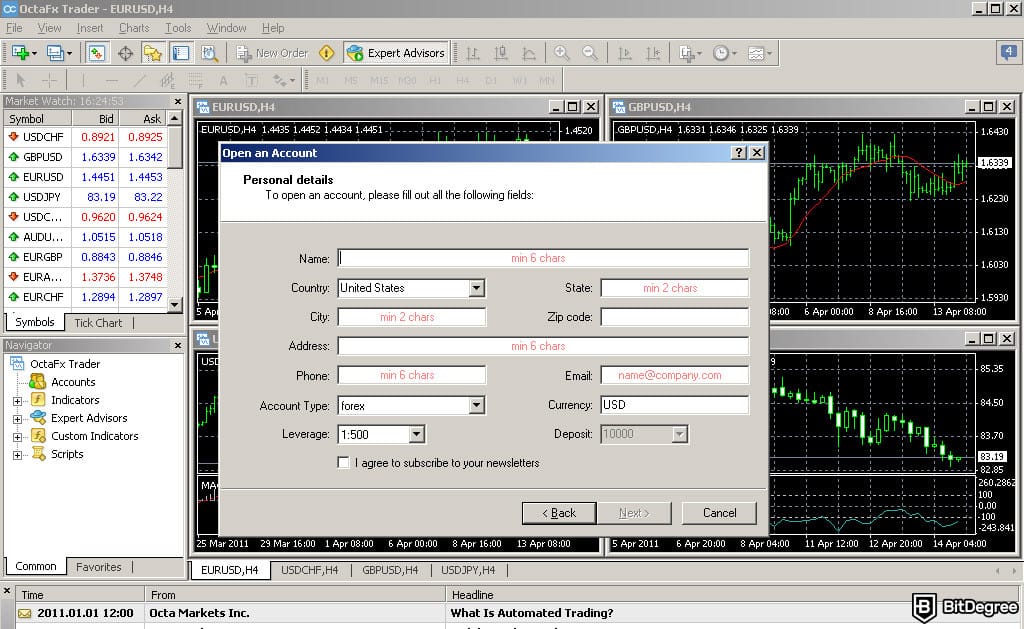Open the Charts menu
This screenshot has height=629, width=1024.
click(134, 28)
